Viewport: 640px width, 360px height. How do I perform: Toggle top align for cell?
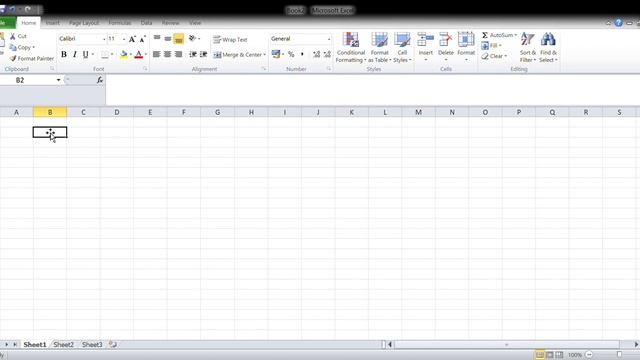(157, 38)
